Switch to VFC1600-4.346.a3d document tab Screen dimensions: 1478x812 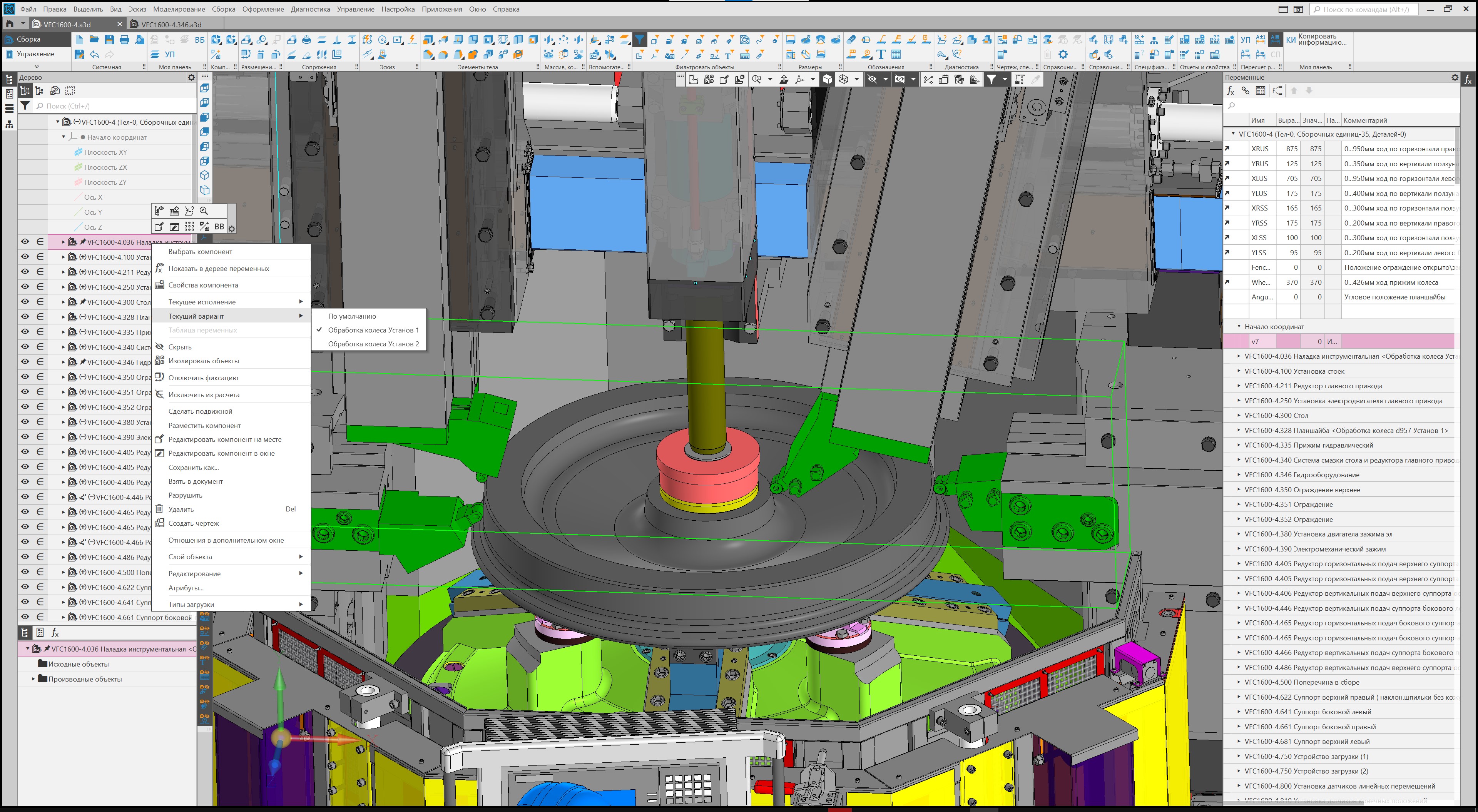click(171, 25)
